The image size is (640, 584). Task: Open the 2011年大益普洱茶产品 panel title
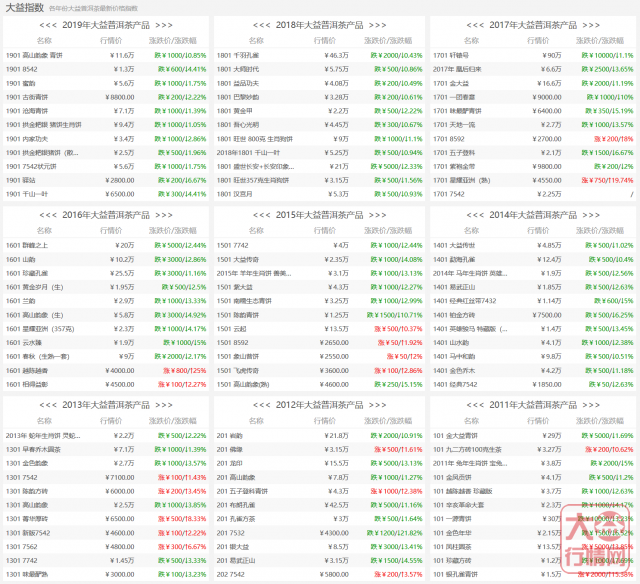[x=533, y=405]
